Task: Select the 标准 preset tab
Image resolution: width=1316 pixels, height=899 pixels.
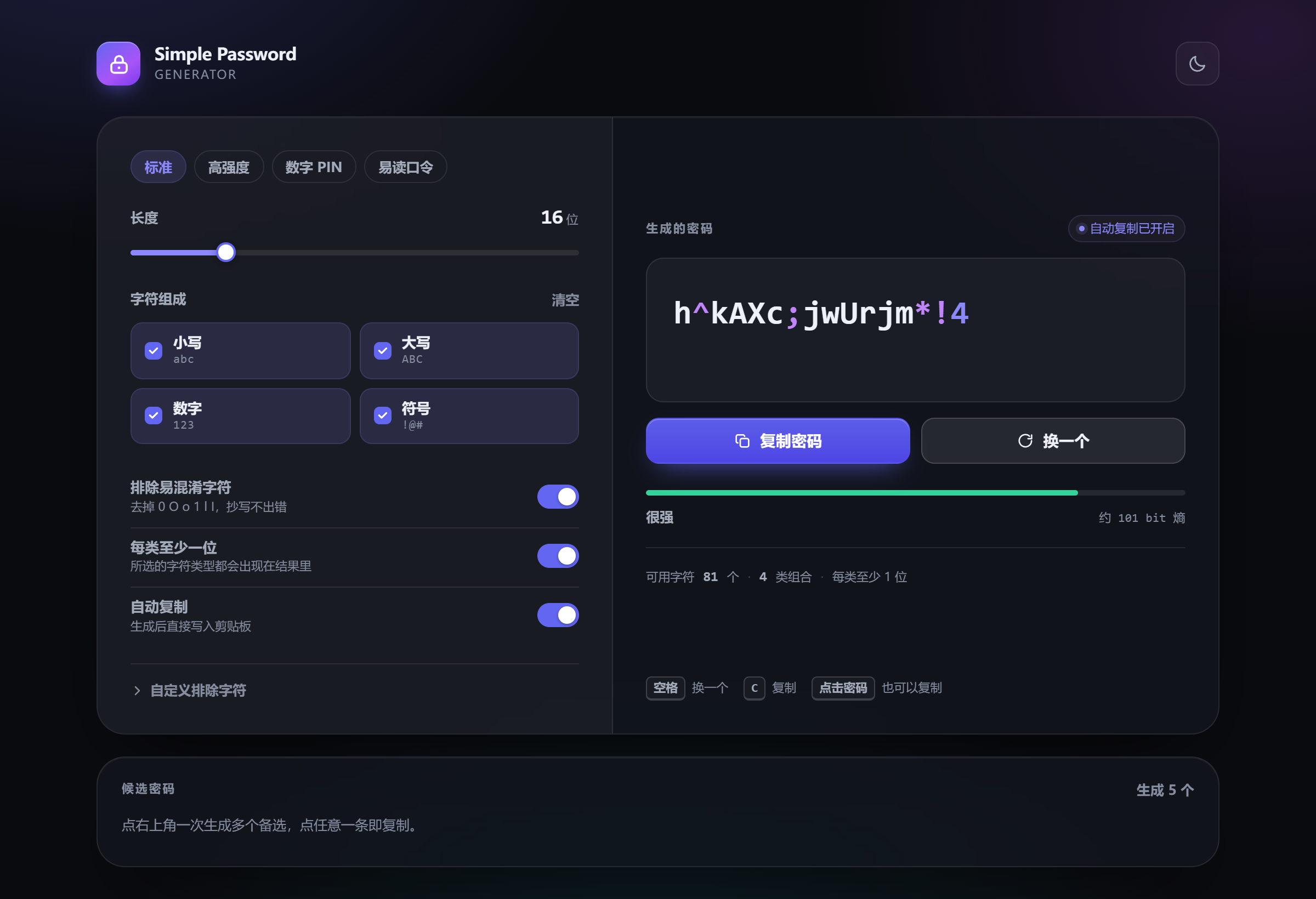Action: click(158, 167)
